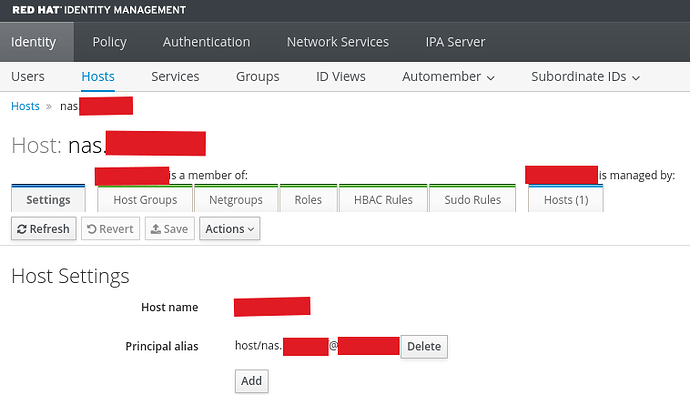
Task: Click the 'is a member of:' label
Action: (x=209, y=175)
